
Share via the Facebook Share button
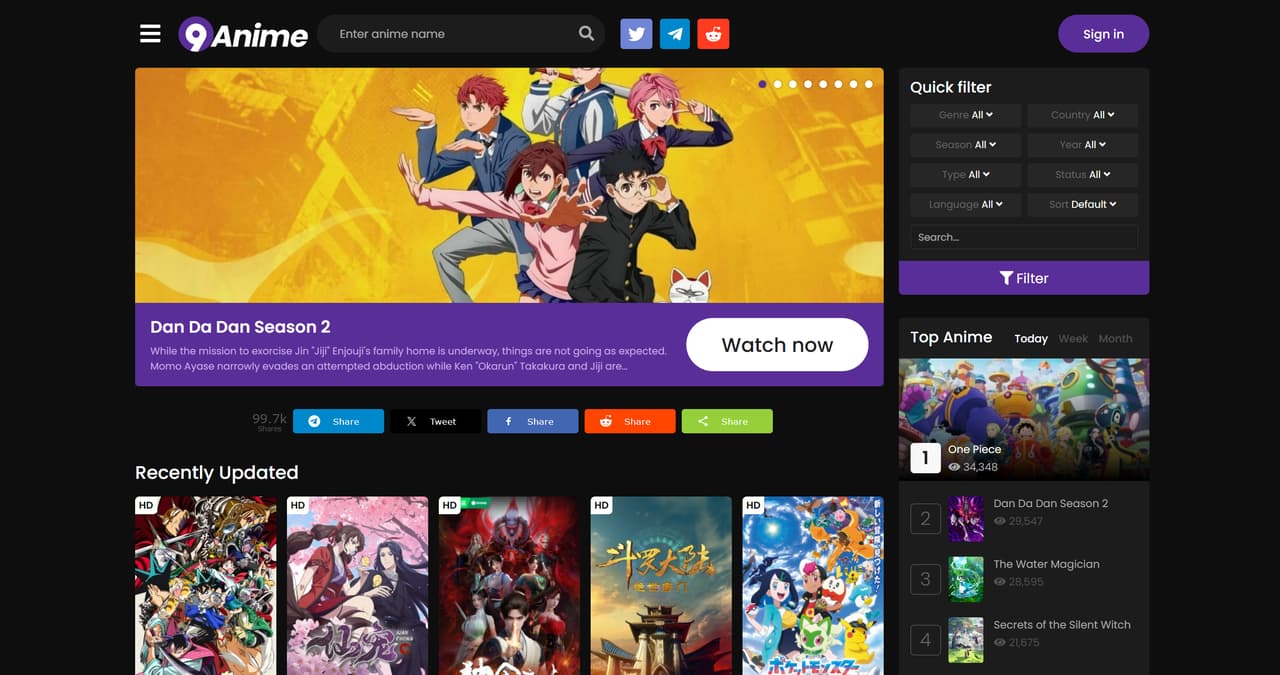pos(532,421)
